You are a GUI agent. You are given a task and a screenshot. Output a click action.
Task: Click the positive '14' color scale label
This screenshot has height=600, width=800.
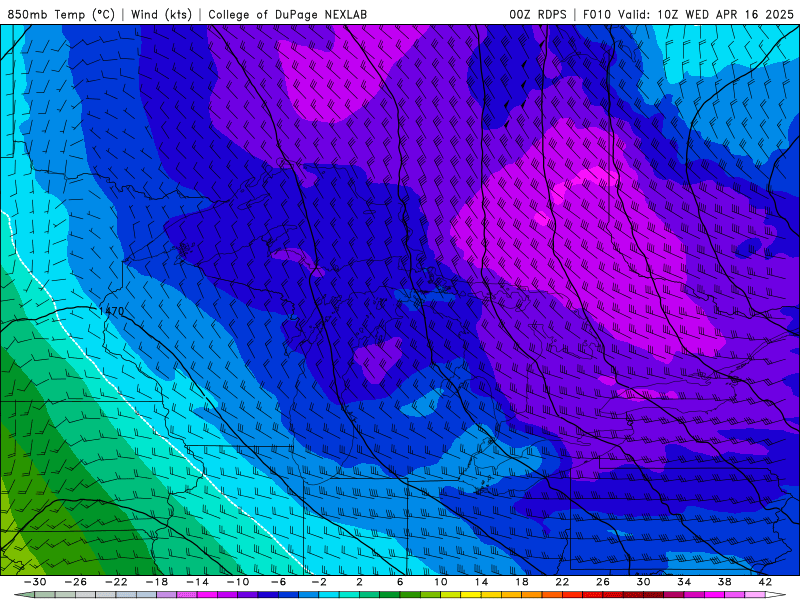coord(481,582)
